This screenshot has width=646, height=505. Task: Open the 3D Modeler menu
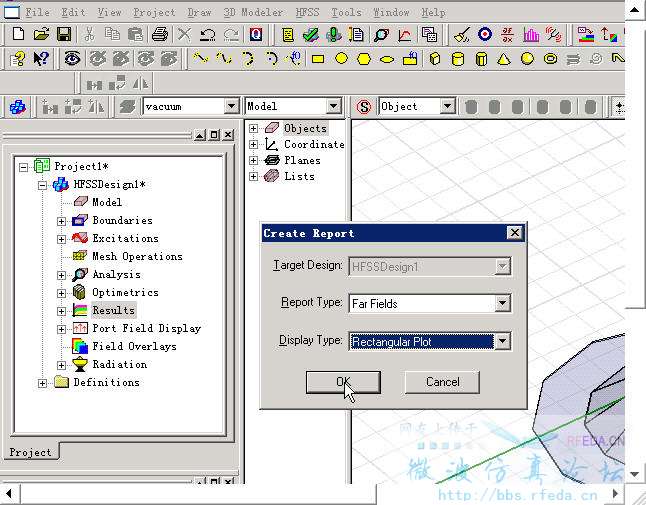click(x=253, y=12)
